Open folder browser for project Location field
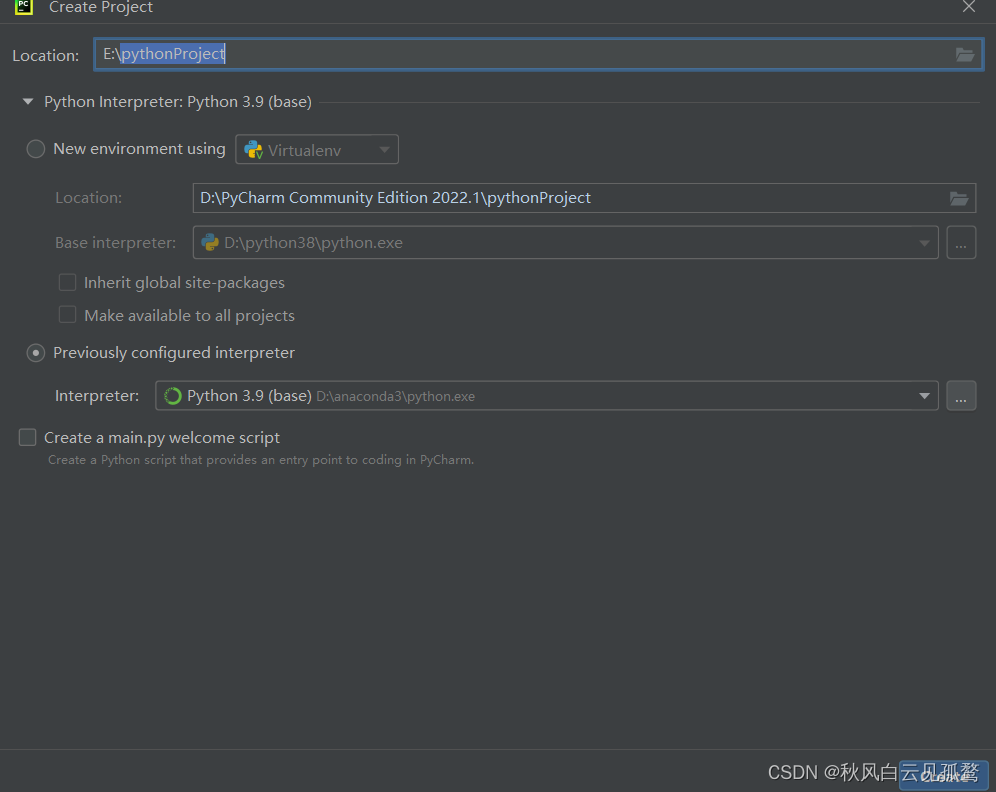 [x=965, y=55]
